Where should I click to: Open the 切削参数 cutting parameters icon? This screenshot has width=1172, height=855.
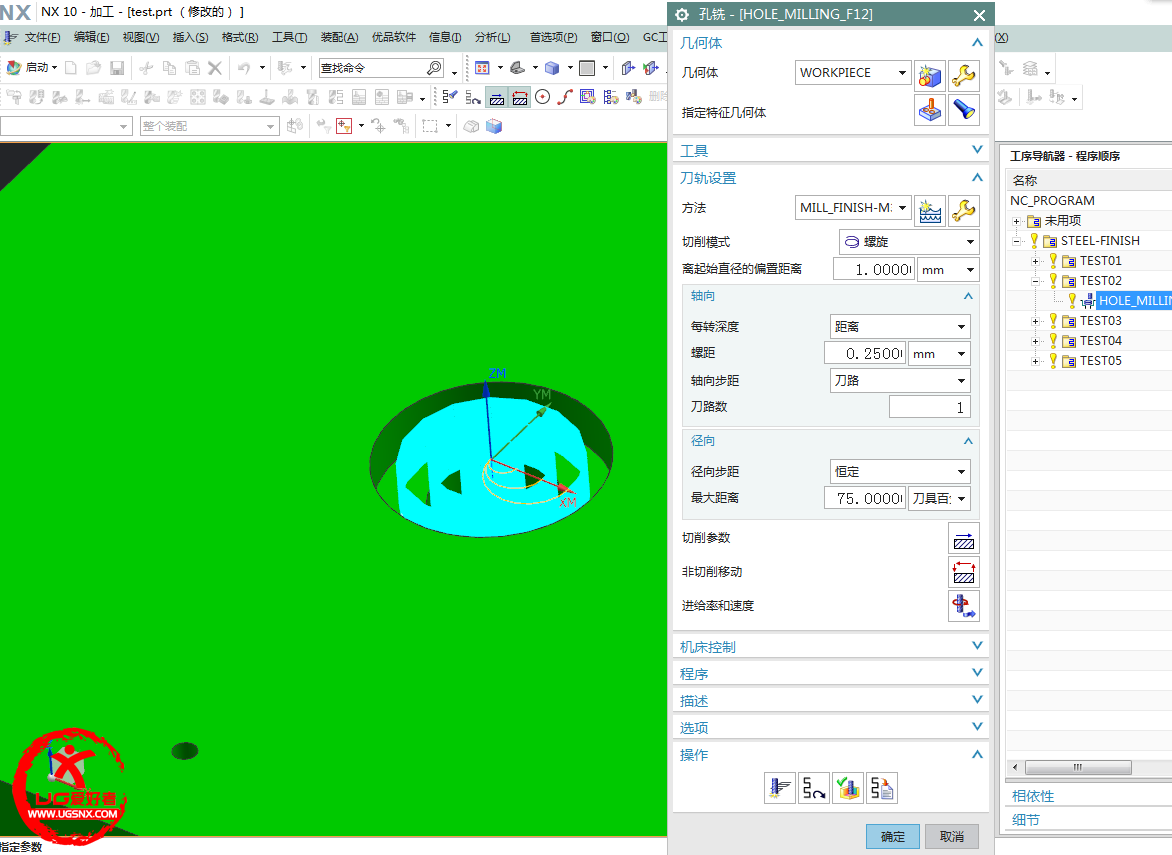point(963,538)
